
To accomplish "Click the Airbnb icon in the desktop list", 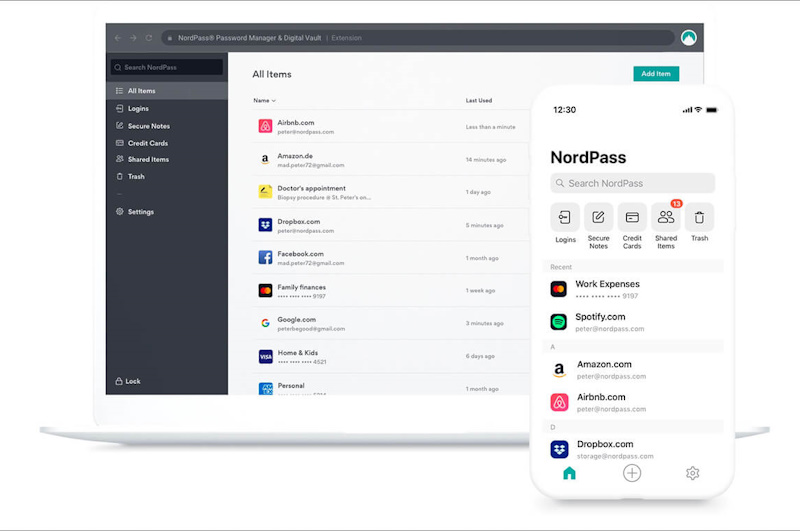I will pos(265,126).
